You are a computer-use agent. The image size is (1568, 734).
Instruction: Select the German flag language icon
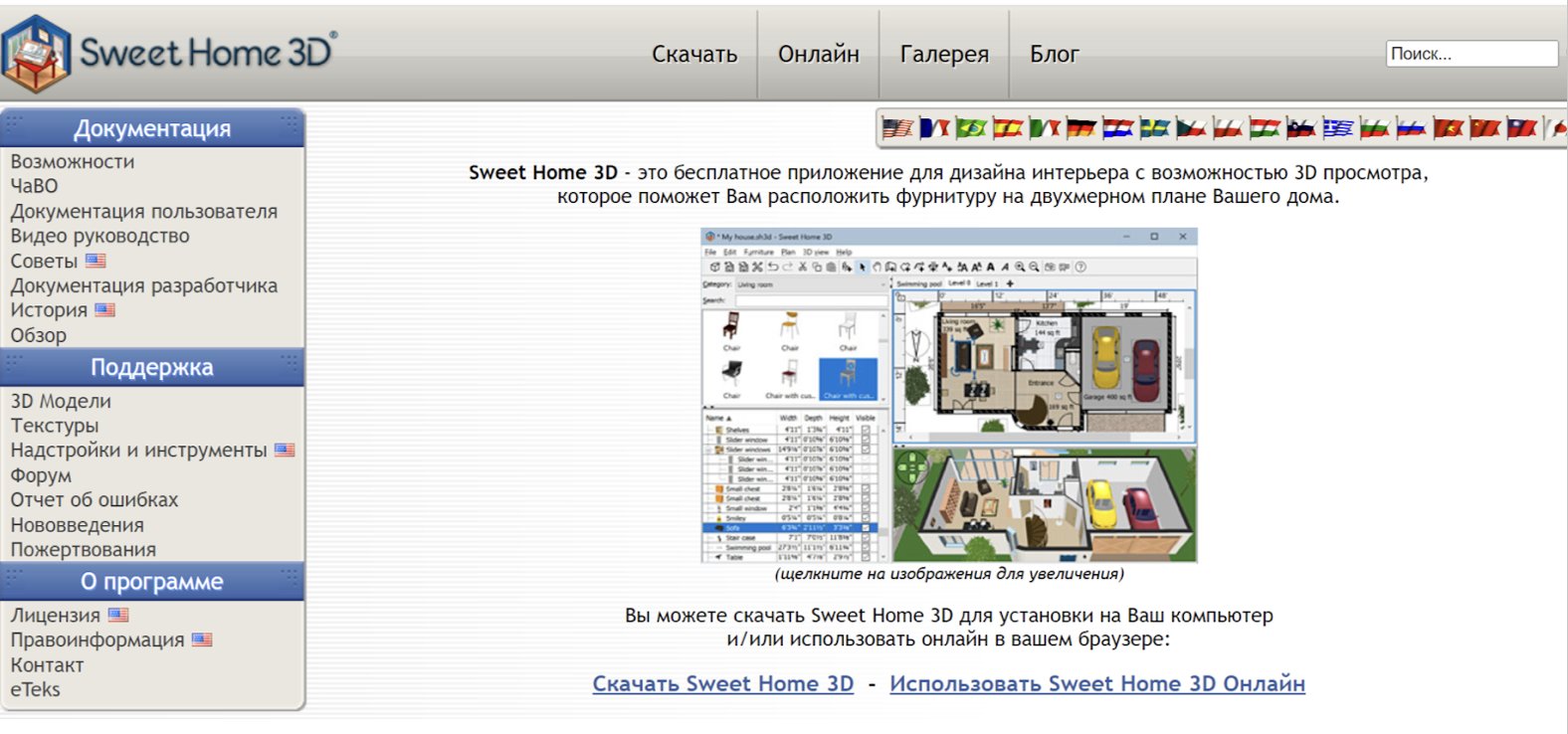[x=1080, y=128]
